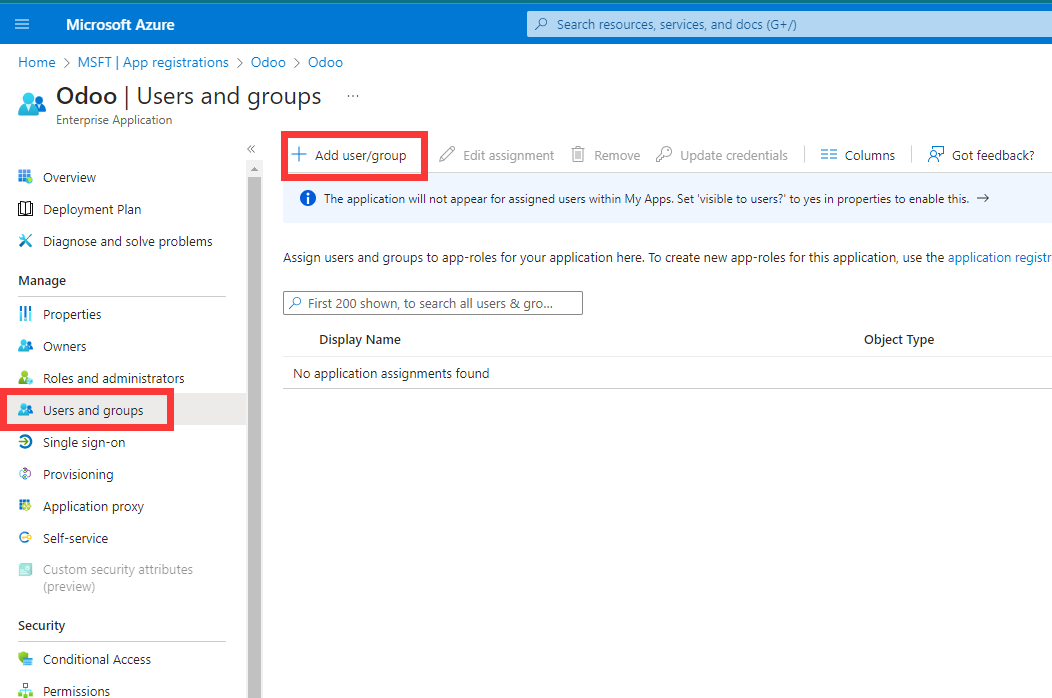Click the sidebar vertical scrollbar
Viewport: 1052px width, 698px height.
254,436
